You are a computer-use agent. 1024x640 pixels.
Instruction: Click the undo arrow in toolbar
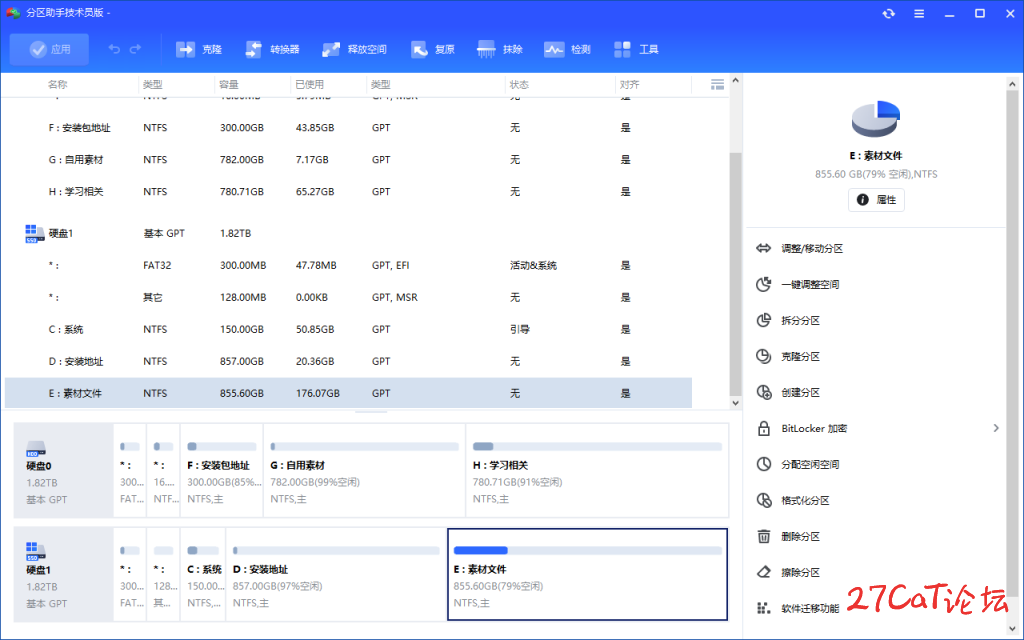[114, 49]
